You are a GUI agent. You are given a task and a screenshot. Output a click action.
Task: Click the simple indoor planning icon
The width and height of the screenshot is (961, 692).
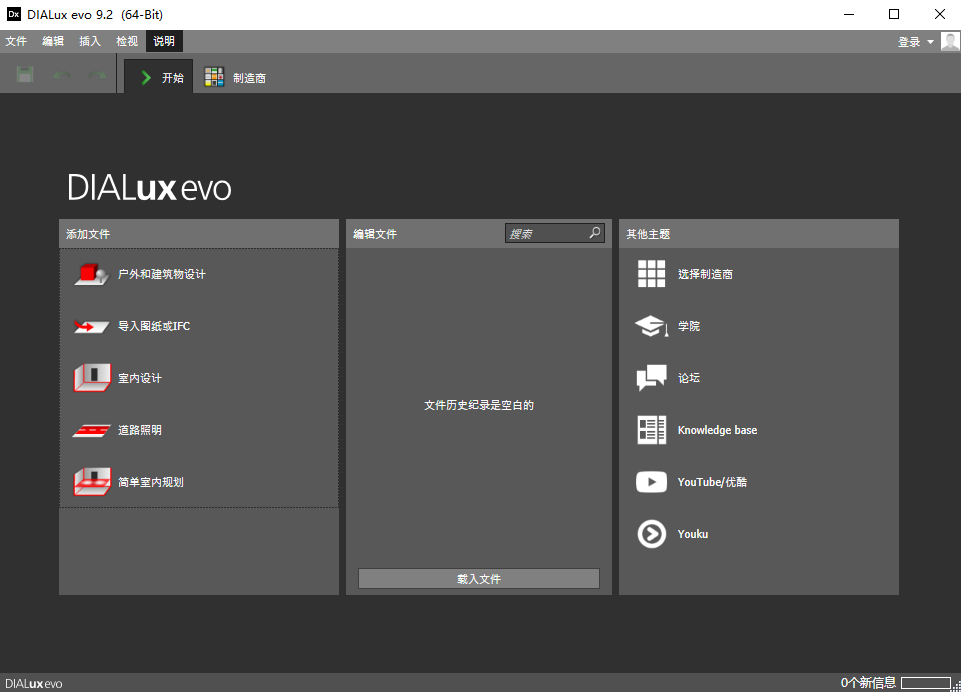pyautogui.click(x=91, y=482)
